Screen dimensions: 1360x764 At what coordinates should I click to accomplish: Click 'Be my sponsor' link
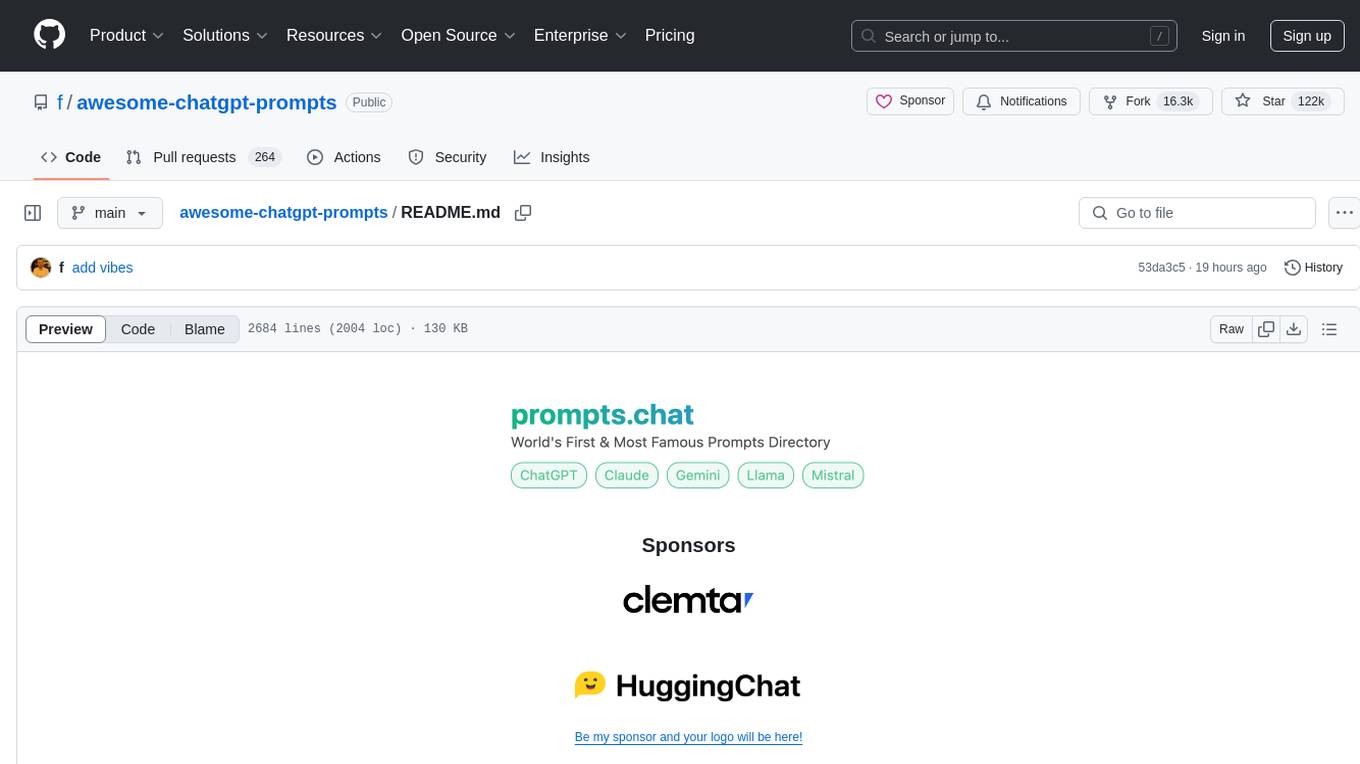click(x=688, y=737)
